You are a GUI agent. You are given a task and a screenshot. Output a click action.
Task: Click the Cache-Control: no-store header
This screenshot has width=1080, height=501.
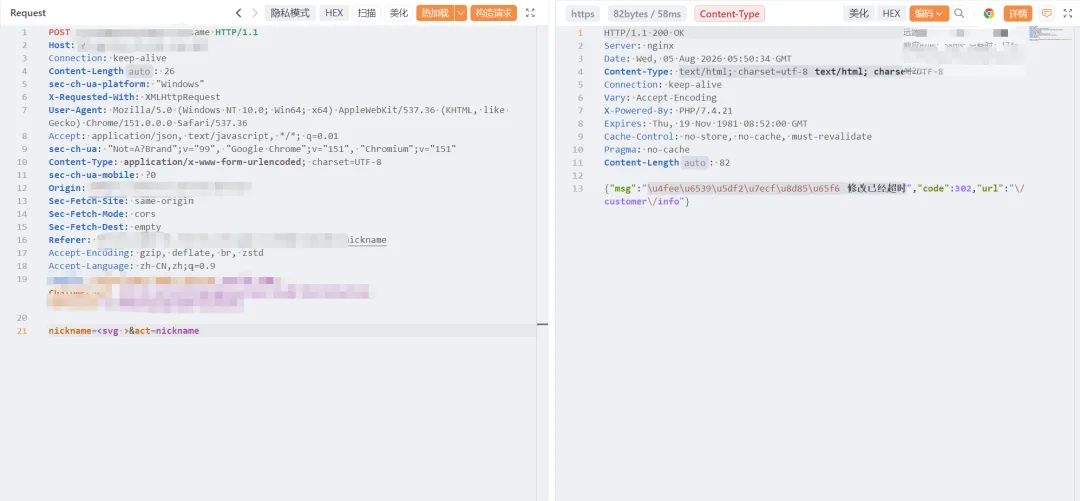click(x=738, y=136)
